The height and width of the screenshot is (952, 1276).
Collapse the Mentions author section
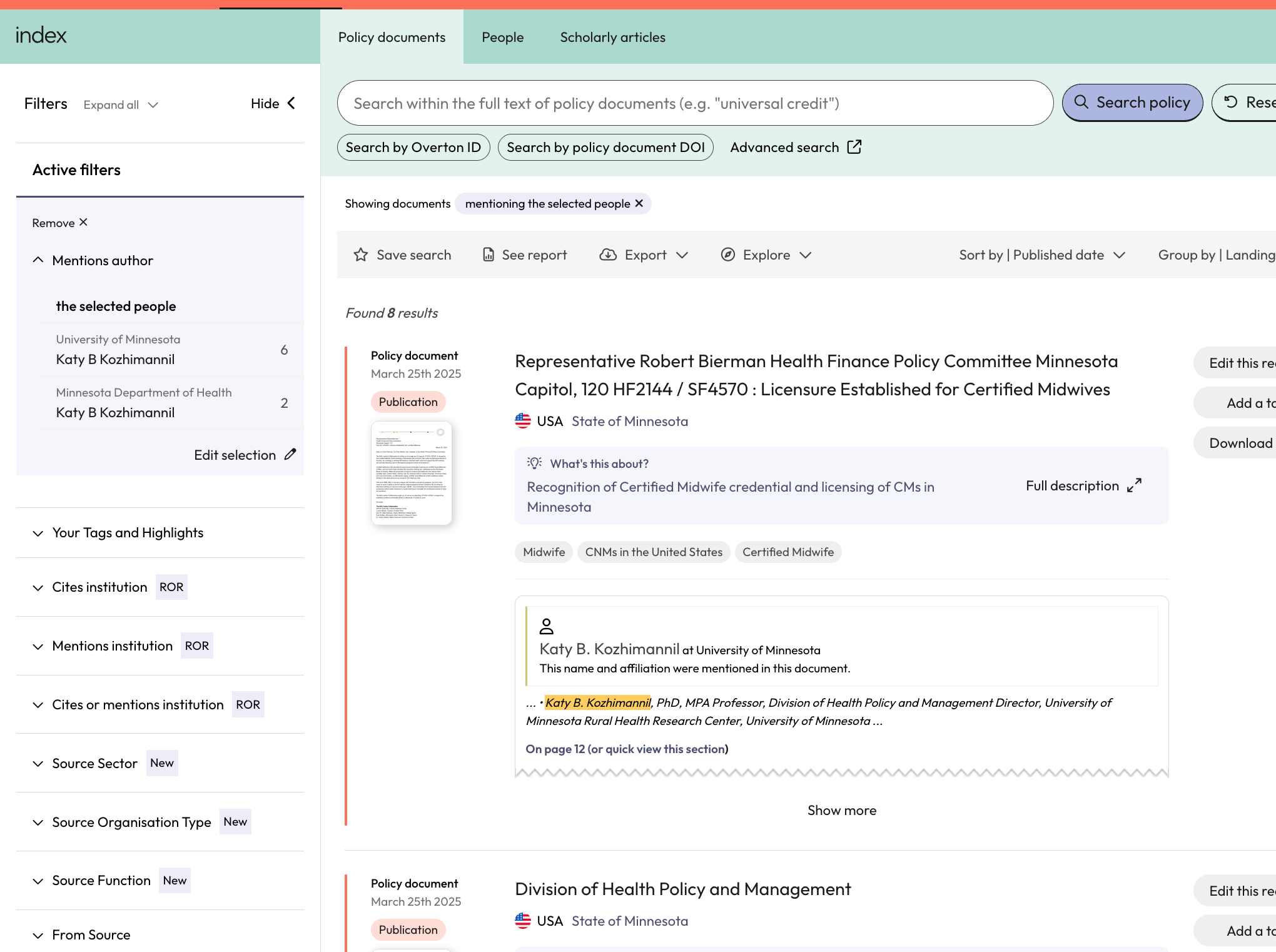click(38, 260)
